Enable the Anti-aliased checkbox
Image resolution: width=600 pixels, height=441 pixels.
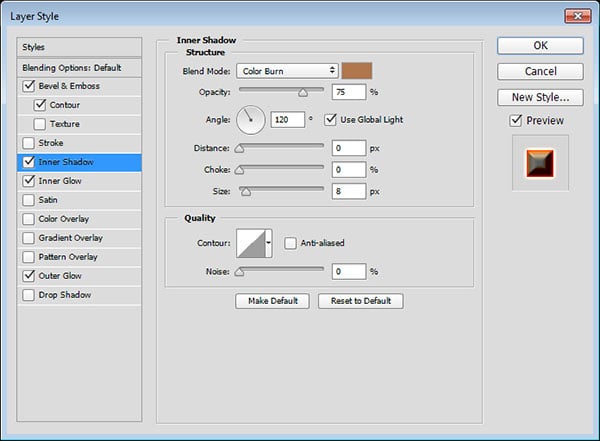tap(290, 243)
